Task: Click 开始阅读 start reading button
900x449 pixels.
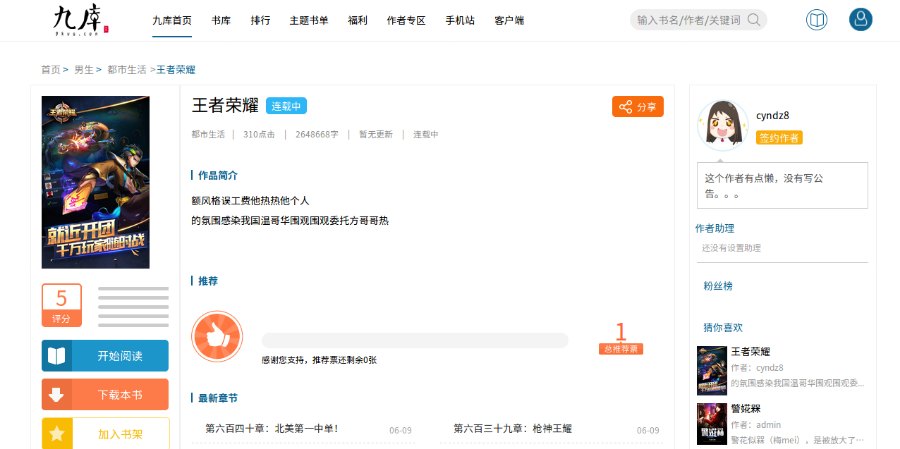Action: pos(105,356)
